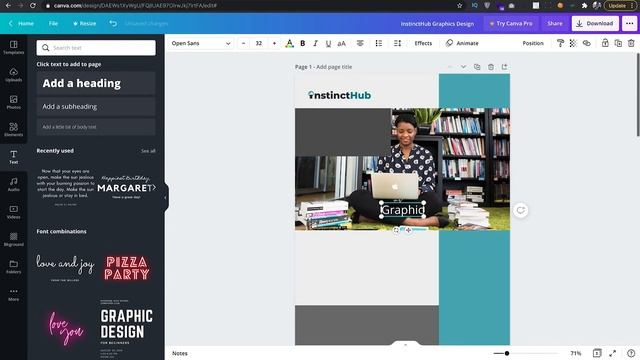This screenshot has width=640, height=360.
Task: Open the Effects panel
Action: [x=423, y=43]
